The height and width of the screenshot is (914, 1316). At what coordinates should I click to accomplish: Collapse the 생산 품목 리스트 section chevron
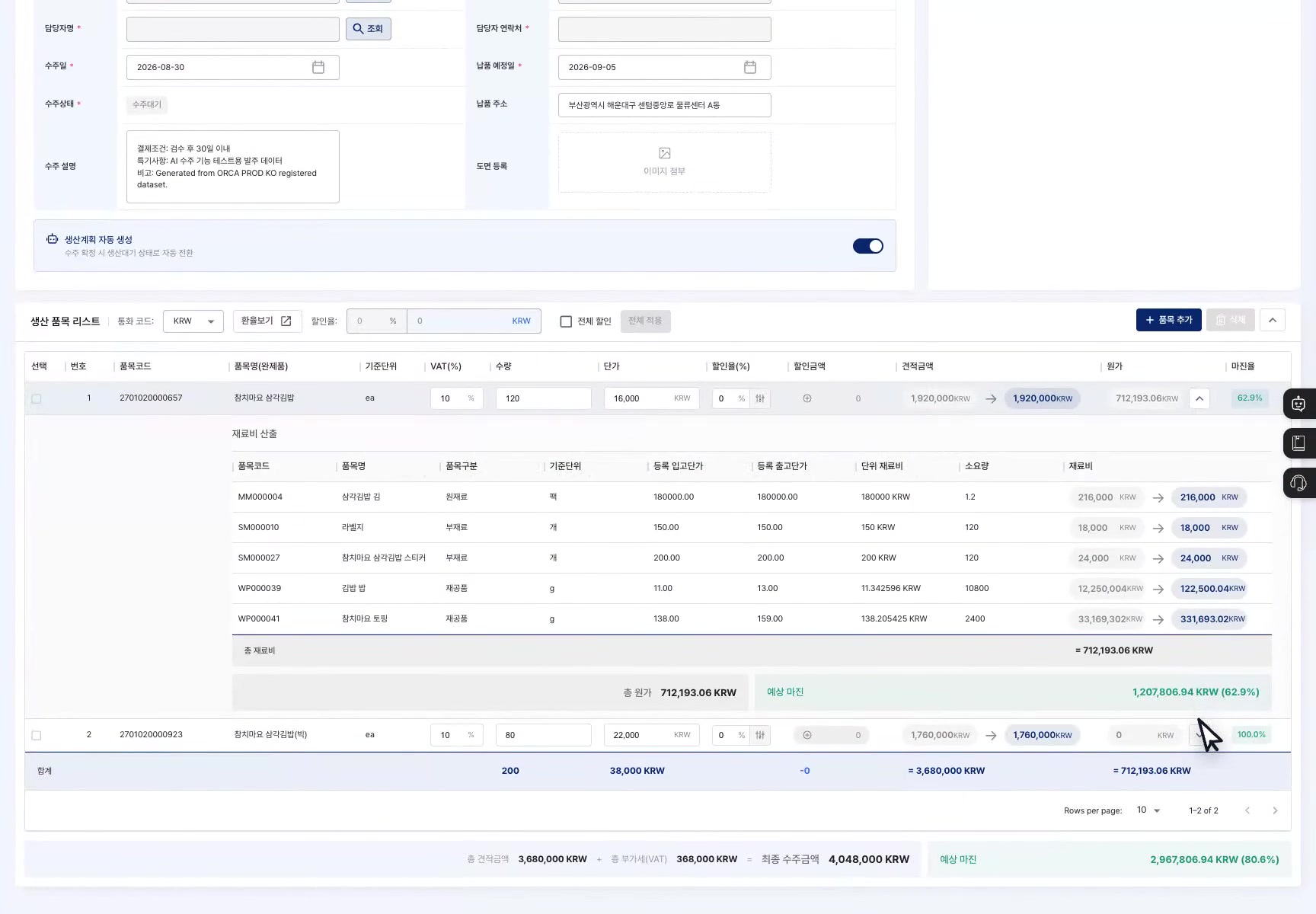[1273, 320]
